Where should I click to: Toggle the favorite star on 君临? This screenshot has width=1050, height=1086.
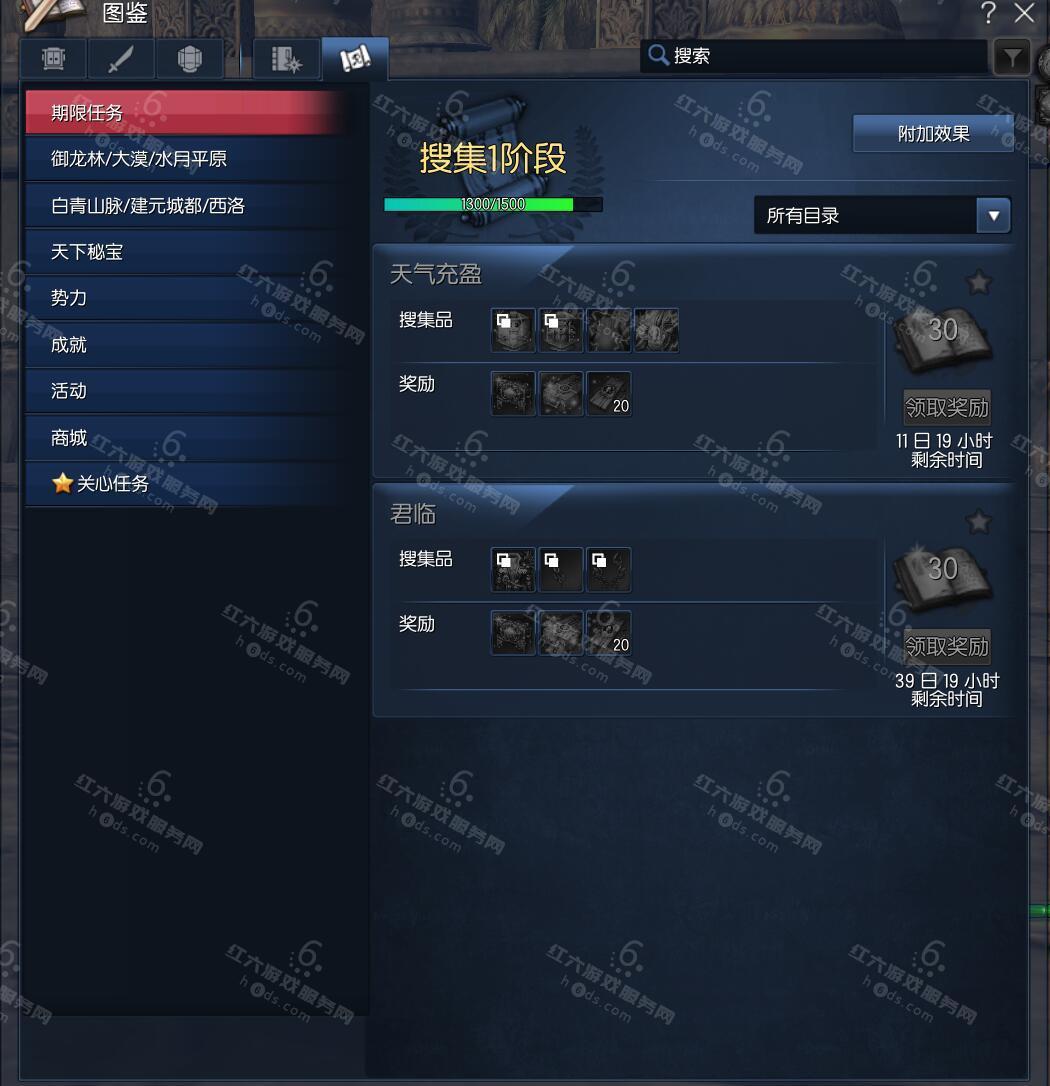tap(979, 522)
